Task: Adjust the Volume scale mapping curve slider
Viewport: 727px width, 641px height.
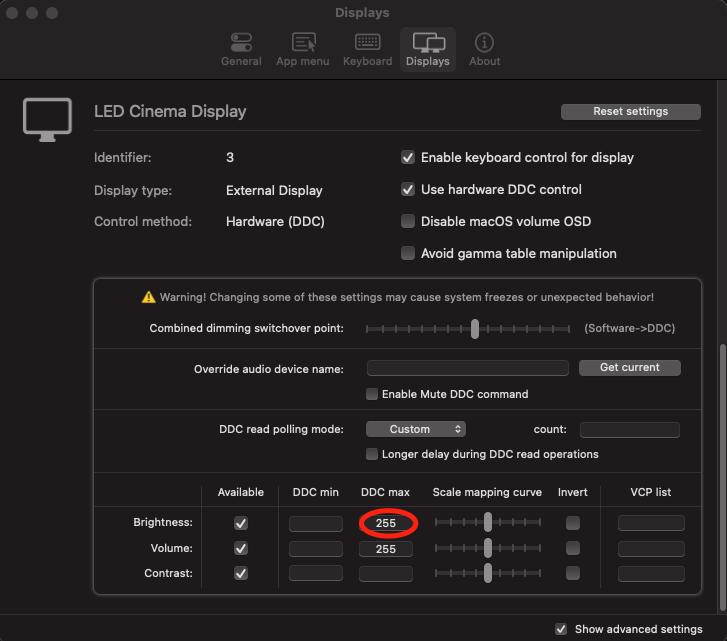Action: point(488,548)
